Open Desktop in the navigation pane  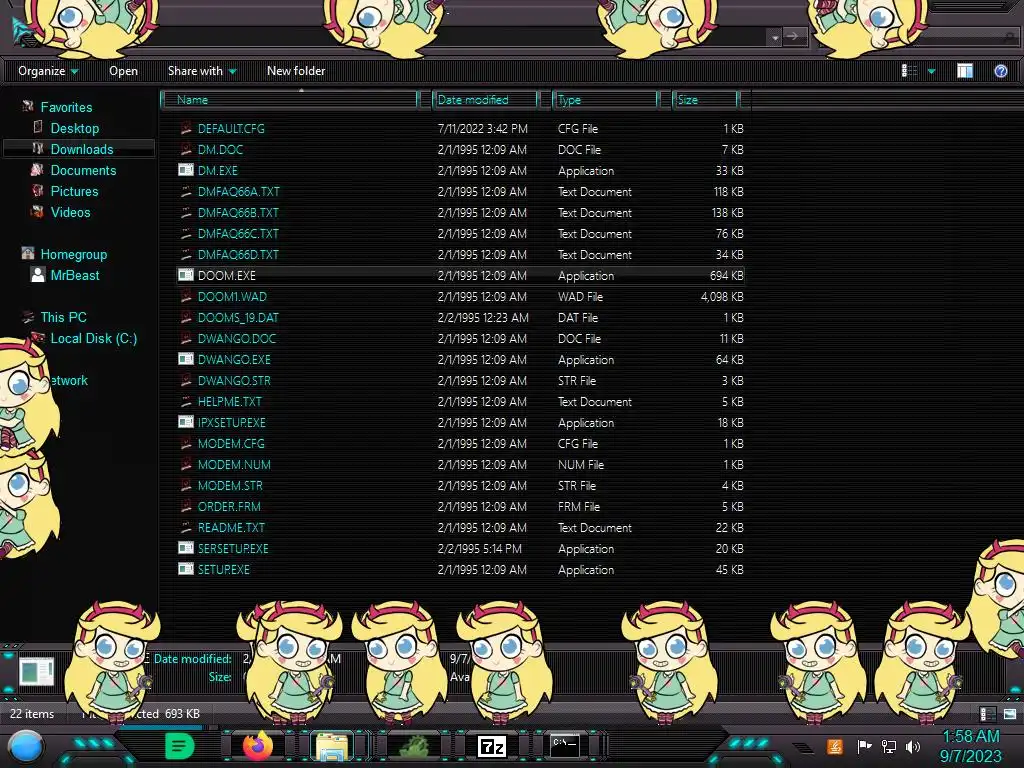coord(75,128)
